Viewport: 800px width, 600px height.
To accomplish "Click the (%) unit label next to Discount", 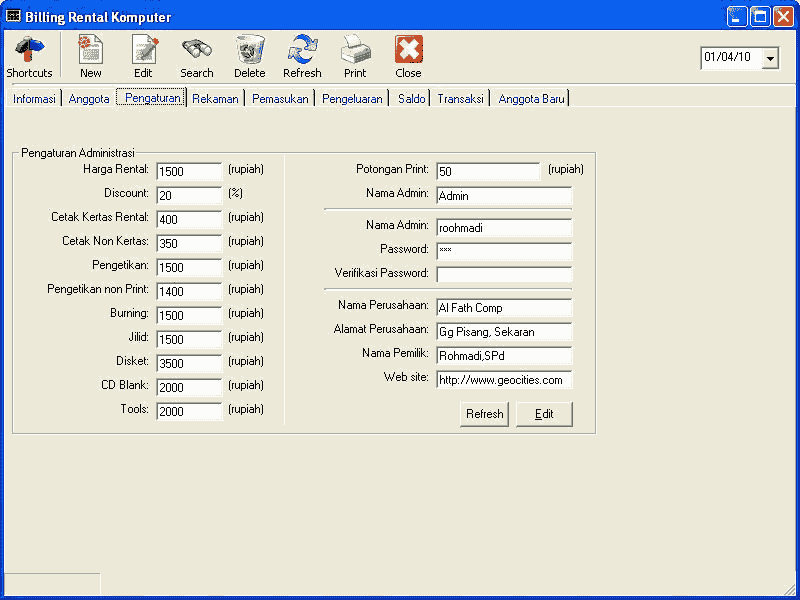I will 235,193.
